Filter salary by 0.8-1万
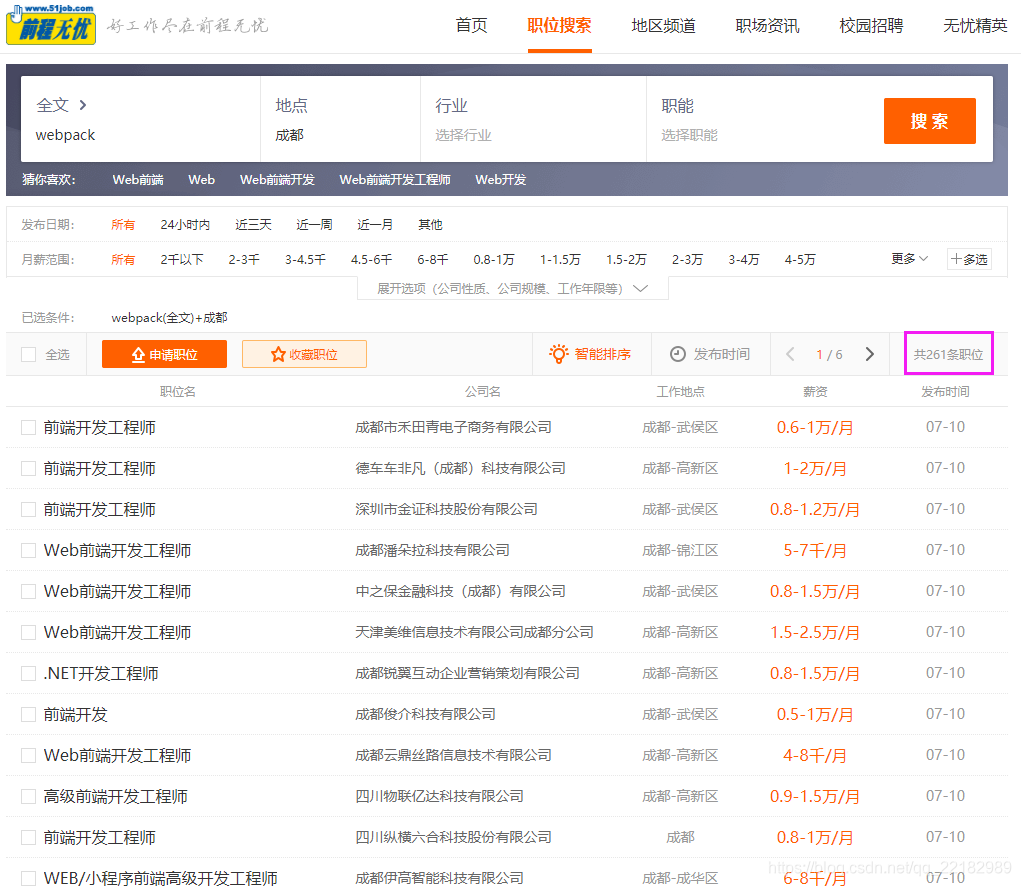This screenshot has width=1021, height=886. pyautogui.click(x=494, y=260)
